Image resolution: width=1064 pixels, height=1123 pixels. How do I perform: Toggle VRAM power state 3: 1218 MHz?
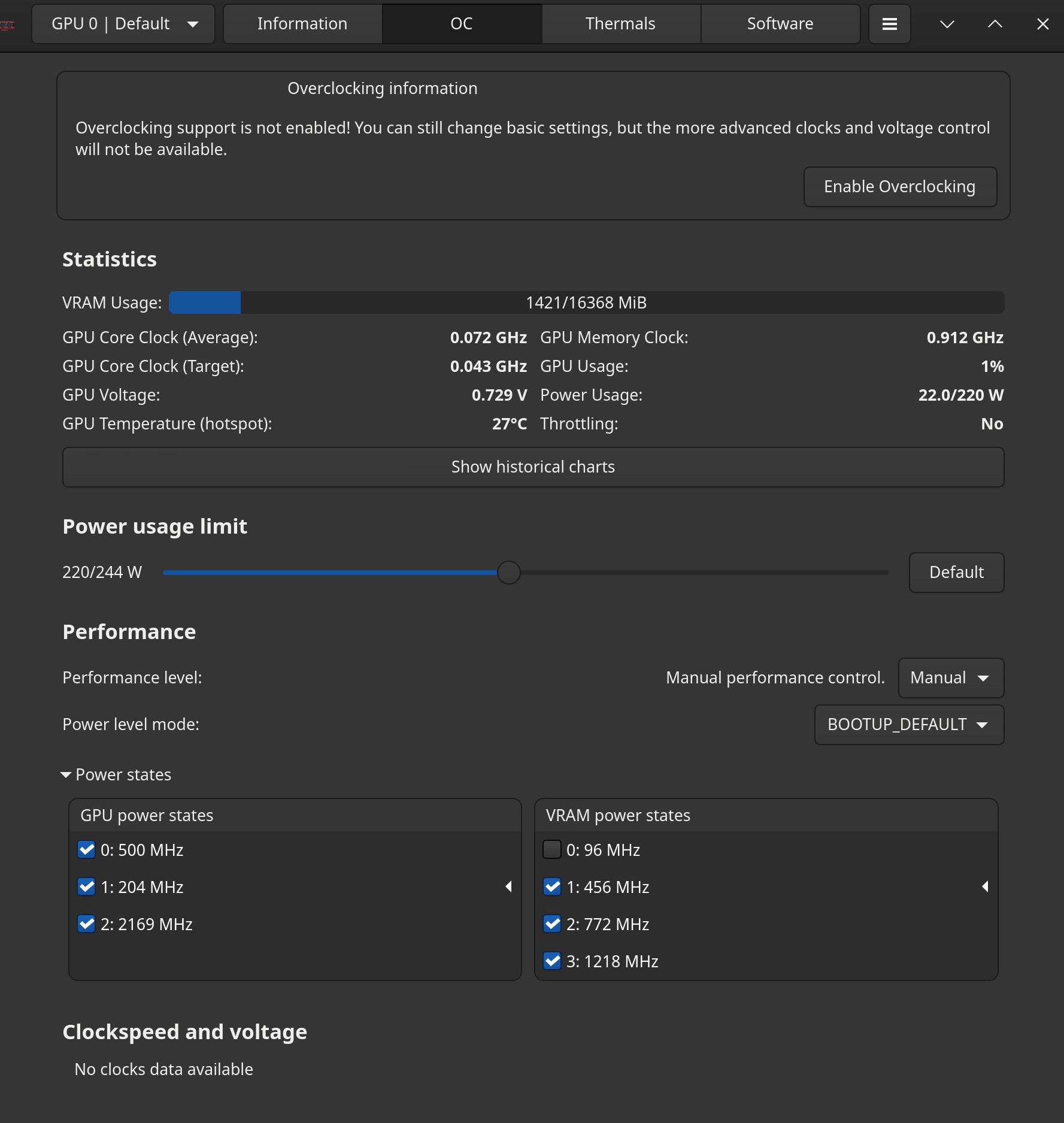coord(552,961)
